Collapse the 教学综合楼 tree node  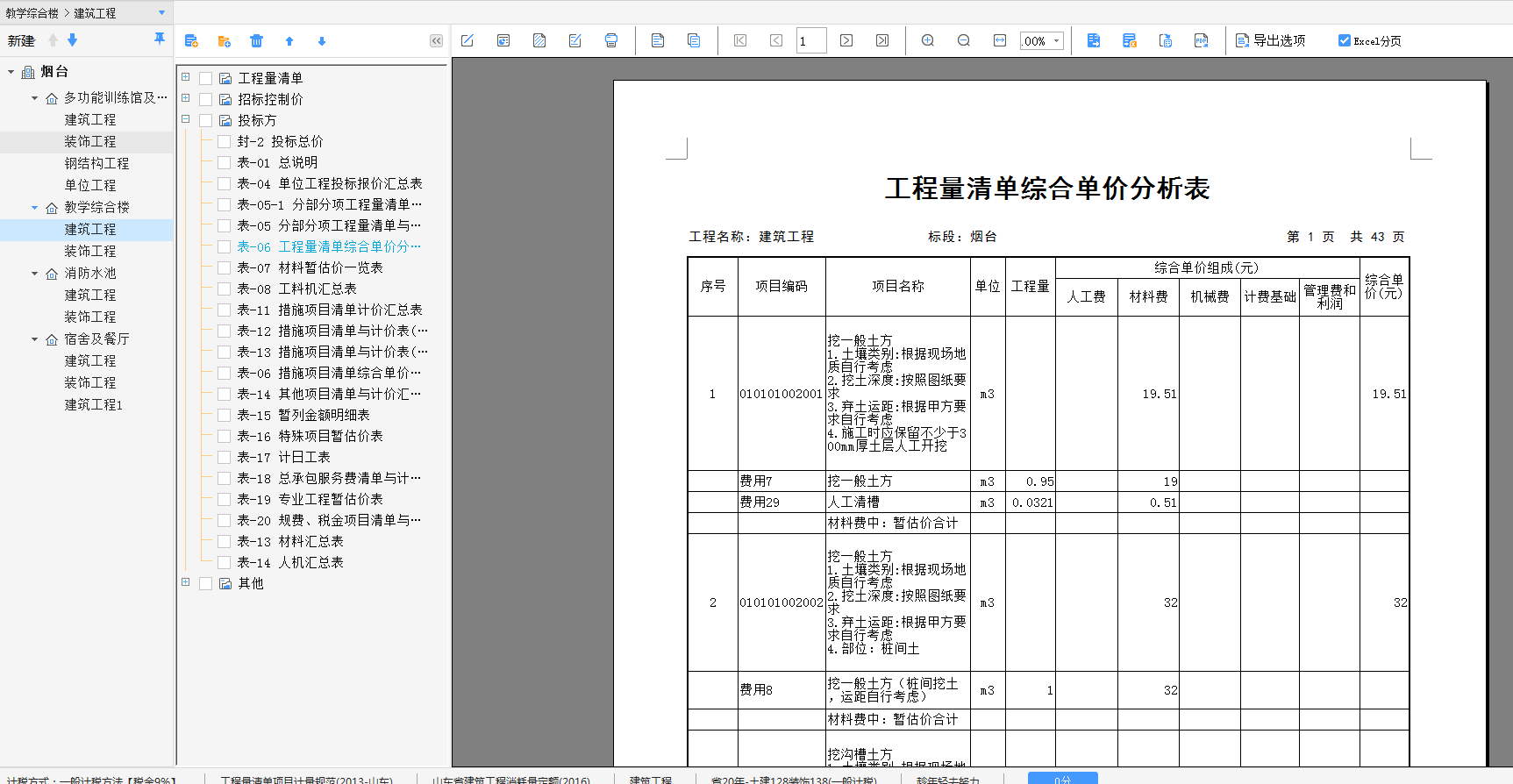(34, 208)
